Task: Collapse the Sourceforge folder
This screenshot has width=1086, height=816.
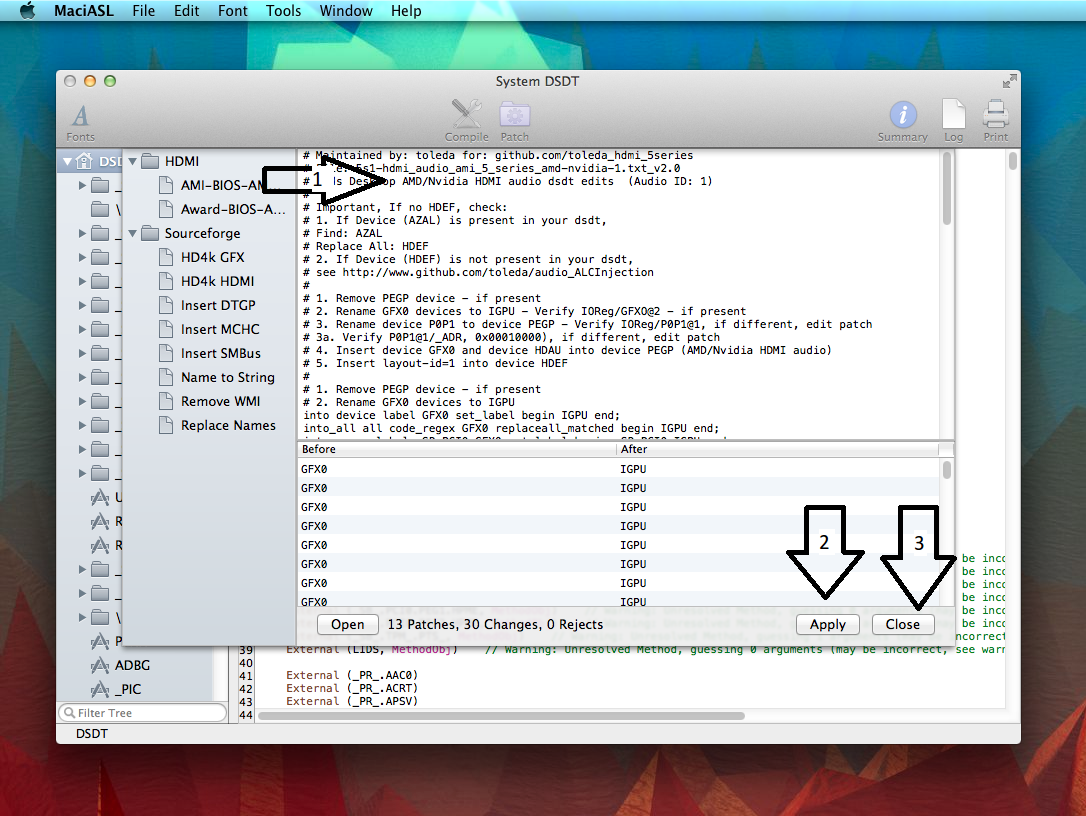Action: pyautogui.click(x=134, y=233)
